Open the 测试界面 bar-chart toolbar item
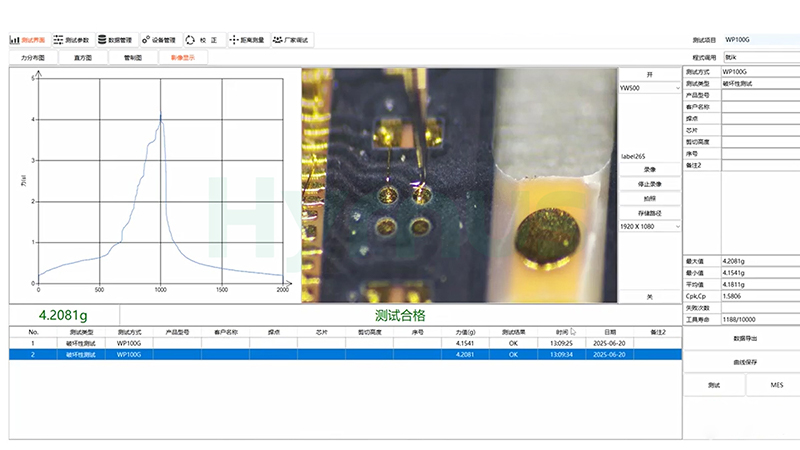 29,40
